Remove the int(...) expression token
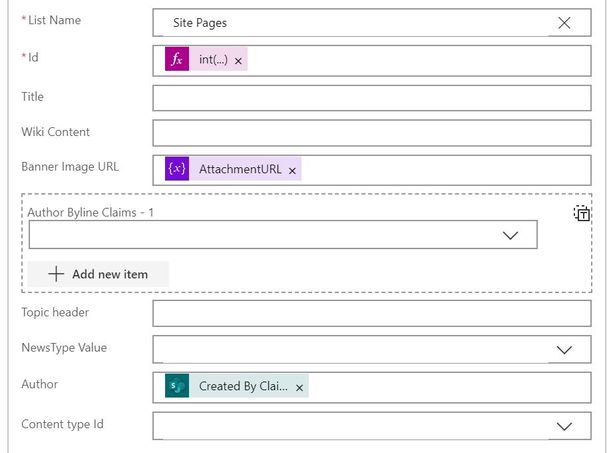 coord(239,61)
